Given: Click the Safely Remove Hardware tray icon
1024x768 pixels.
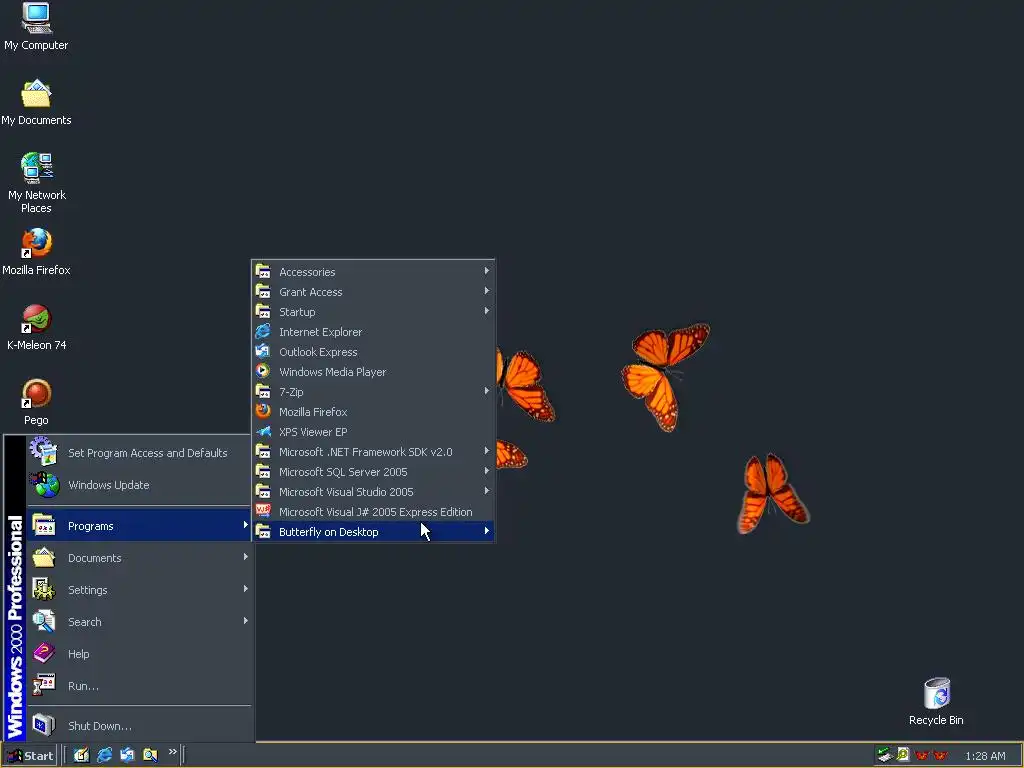Looking at the screenshot, I should [x=884, y=755].
